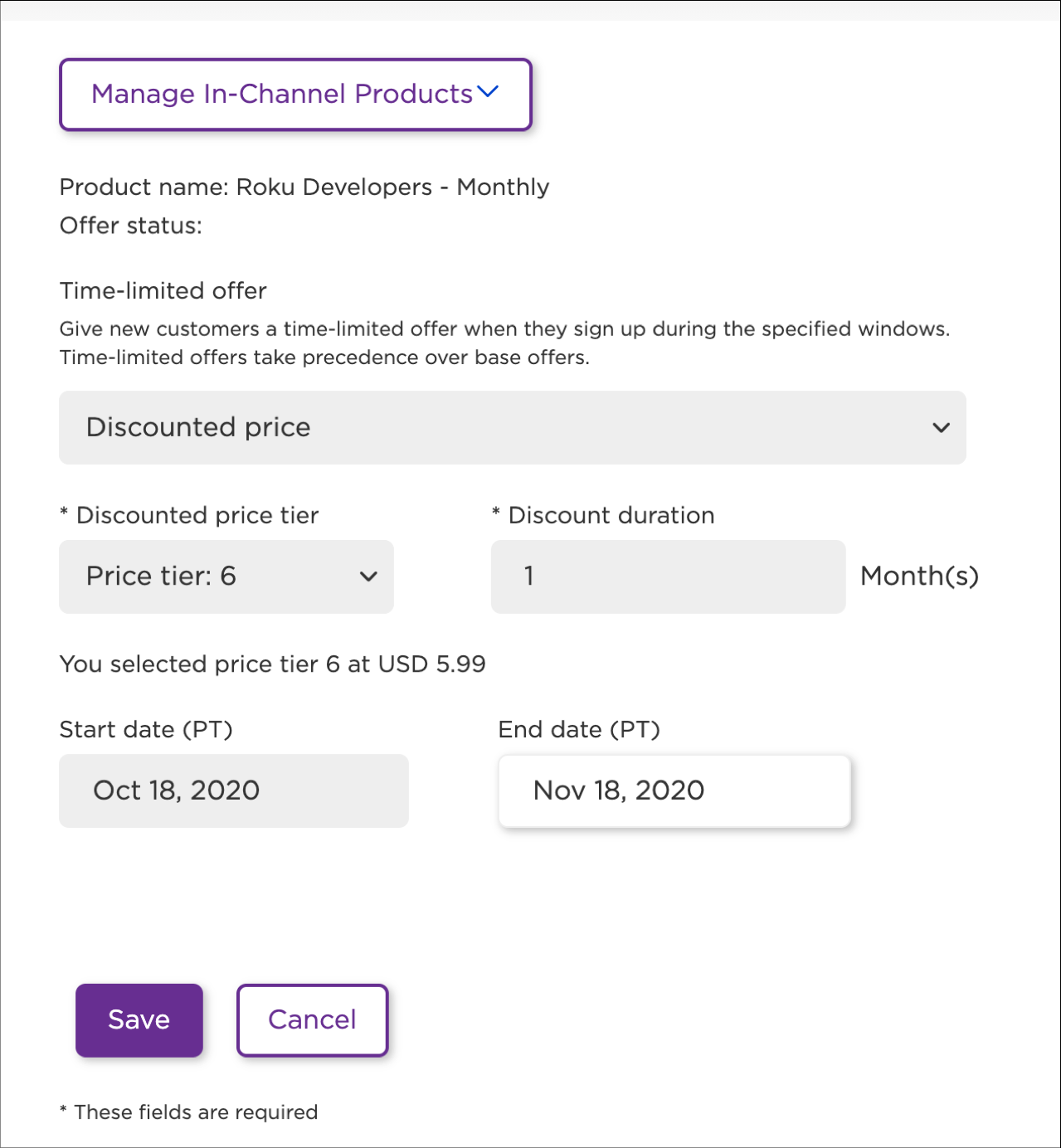Select Oct 18, 2020 start date box
Image resolution: width=1061 pixels, height=1148 pixels.
tap(233, 790)
